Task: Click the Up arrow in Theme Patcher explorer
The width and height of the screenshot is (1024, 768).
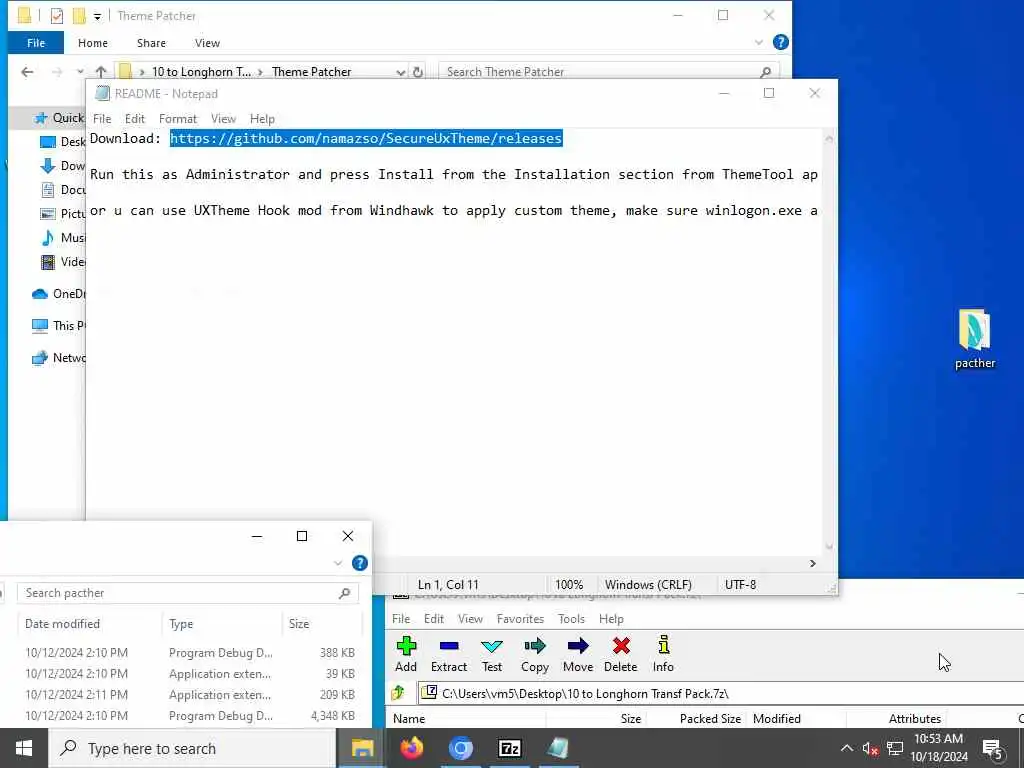Action: pos(101,72)
